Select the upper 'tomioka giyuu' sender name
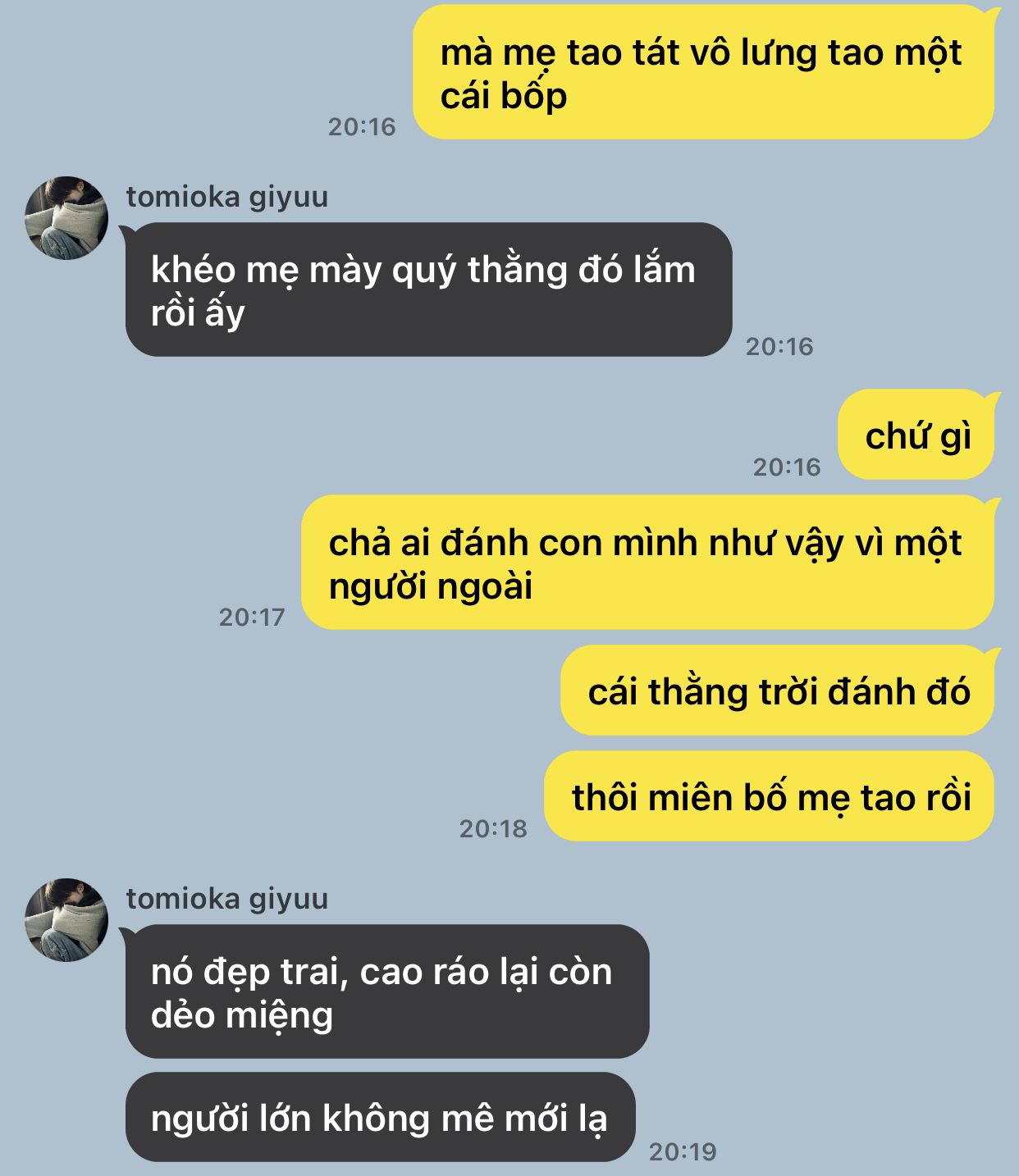The height and width of the screenshot is (1176, 1019). 227,197
